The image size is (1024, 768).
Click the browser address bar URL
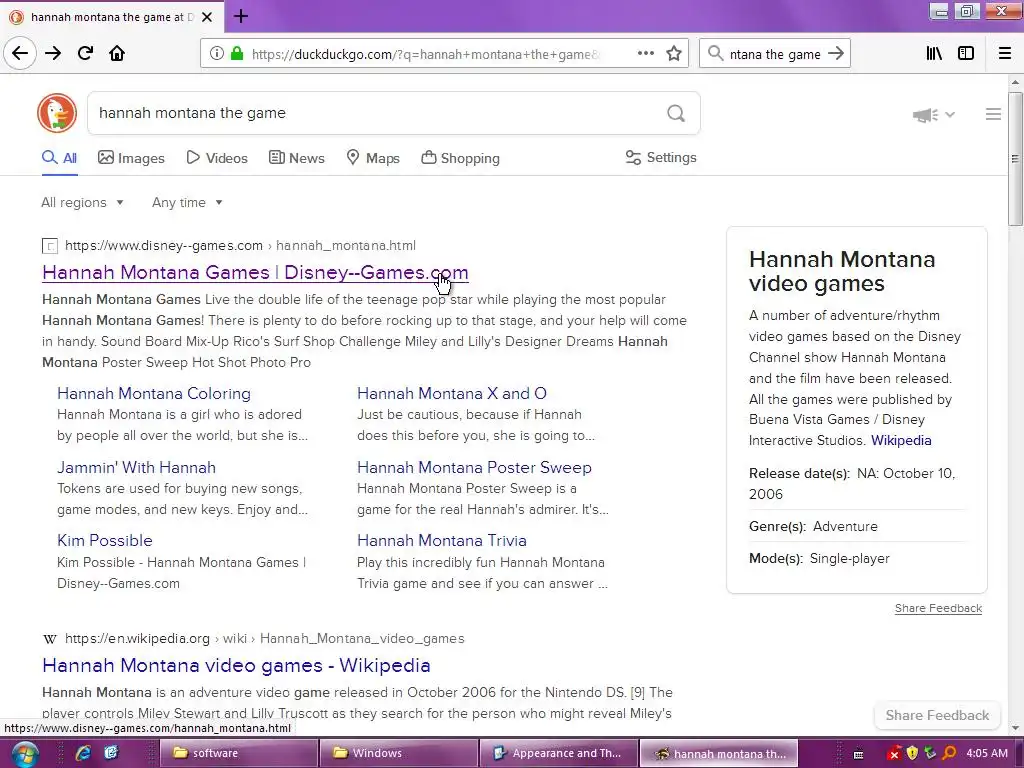pos(426,54)
